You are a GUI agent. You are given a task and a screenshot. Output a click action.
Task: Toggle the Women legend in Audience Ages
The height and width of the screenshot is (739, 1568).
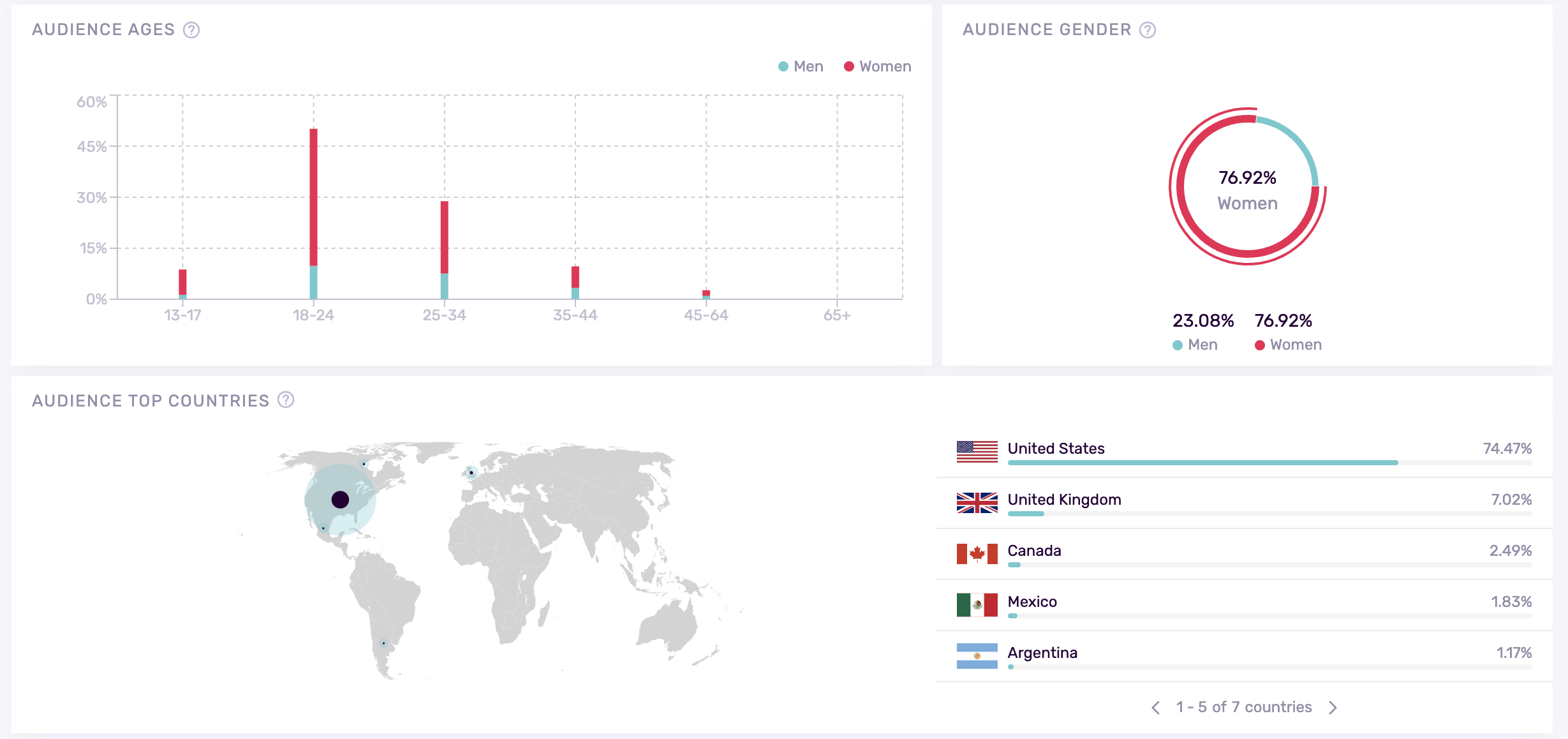877,66
